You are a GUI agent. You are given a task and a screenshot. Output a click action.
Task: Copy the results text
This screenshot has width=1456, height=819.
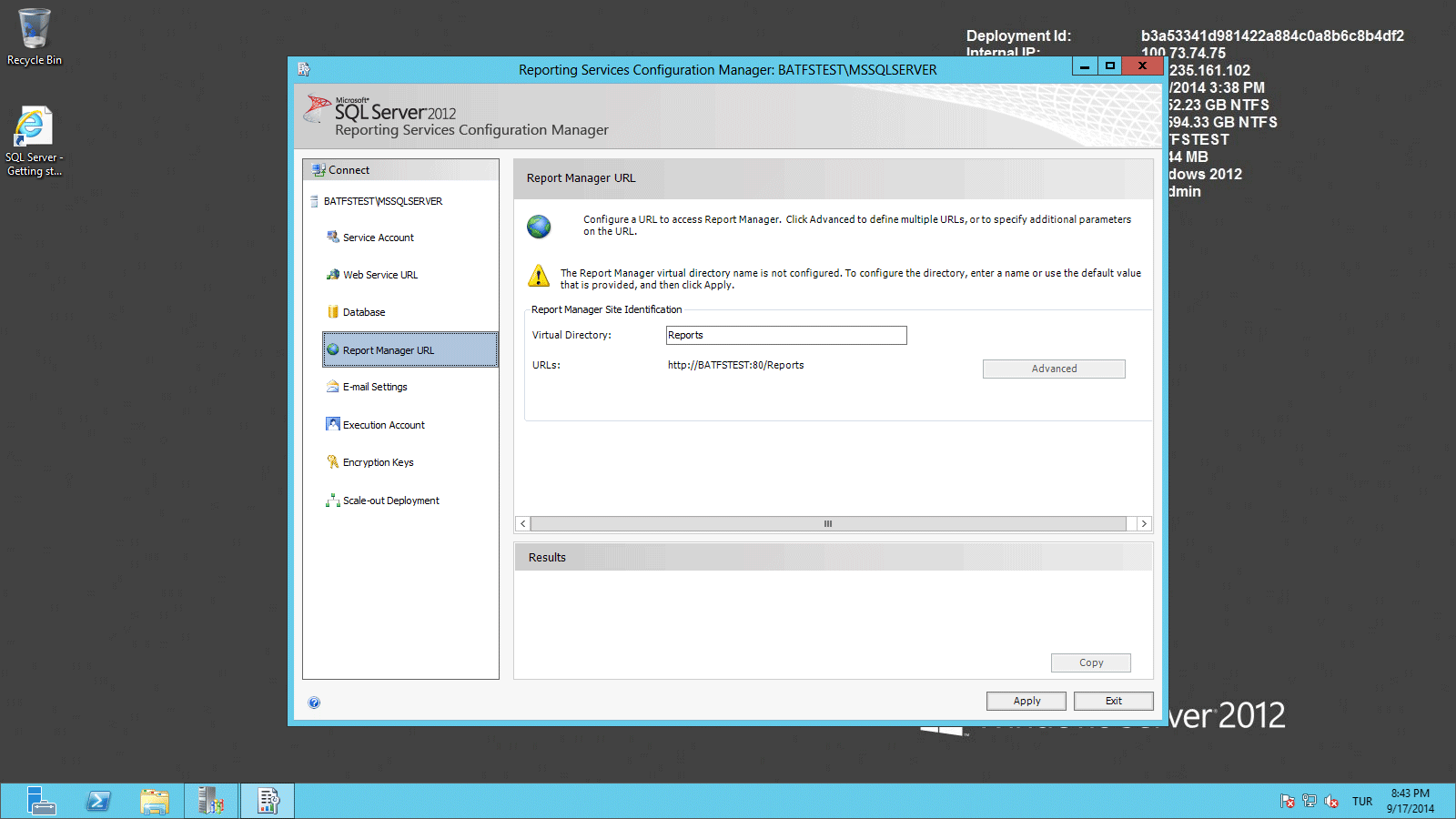coord(1090,662)
